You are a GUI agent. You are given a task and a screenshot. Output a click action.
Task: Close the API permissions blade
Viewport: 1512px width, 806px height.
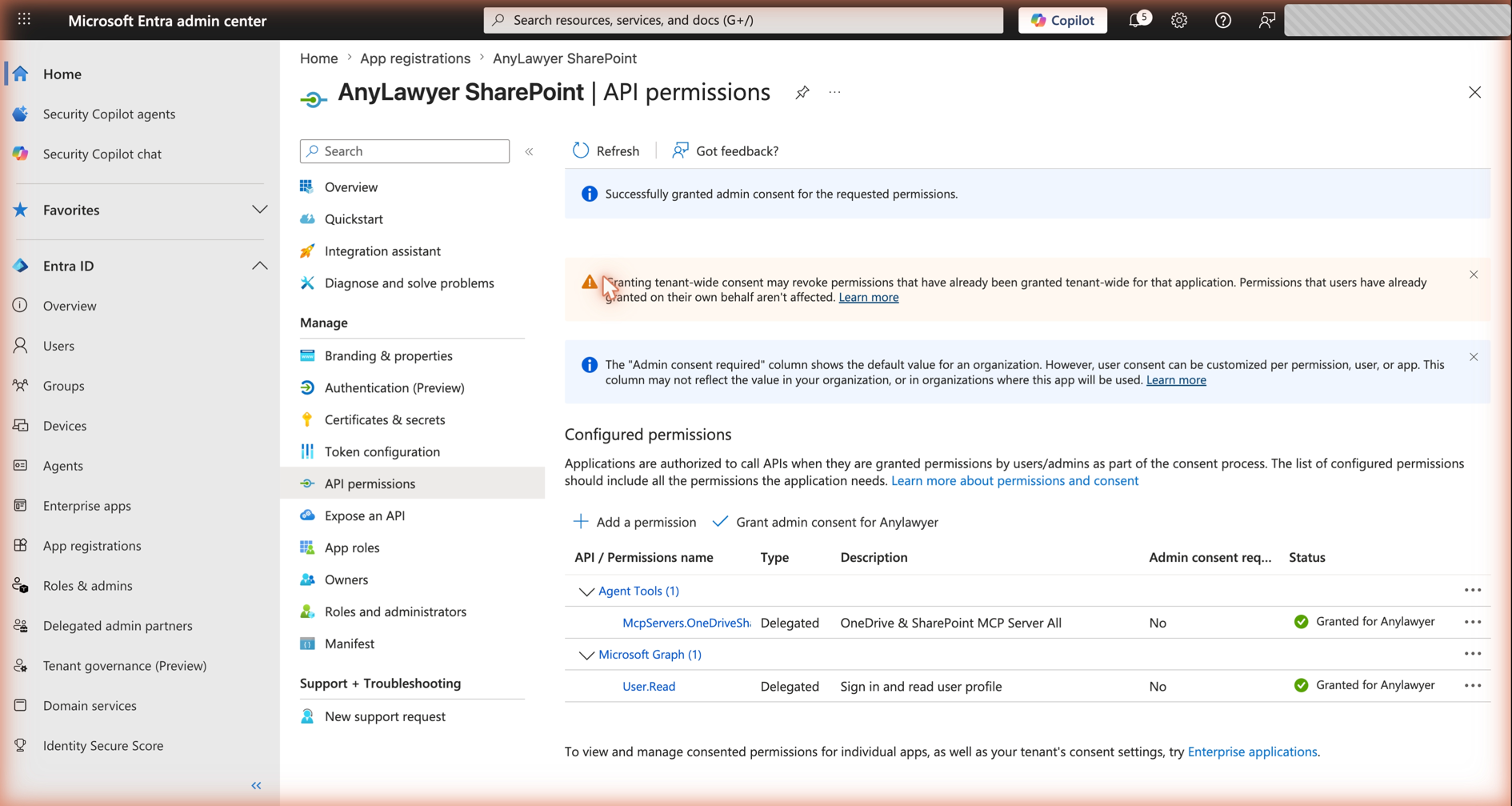click(x=1474, y=93)
